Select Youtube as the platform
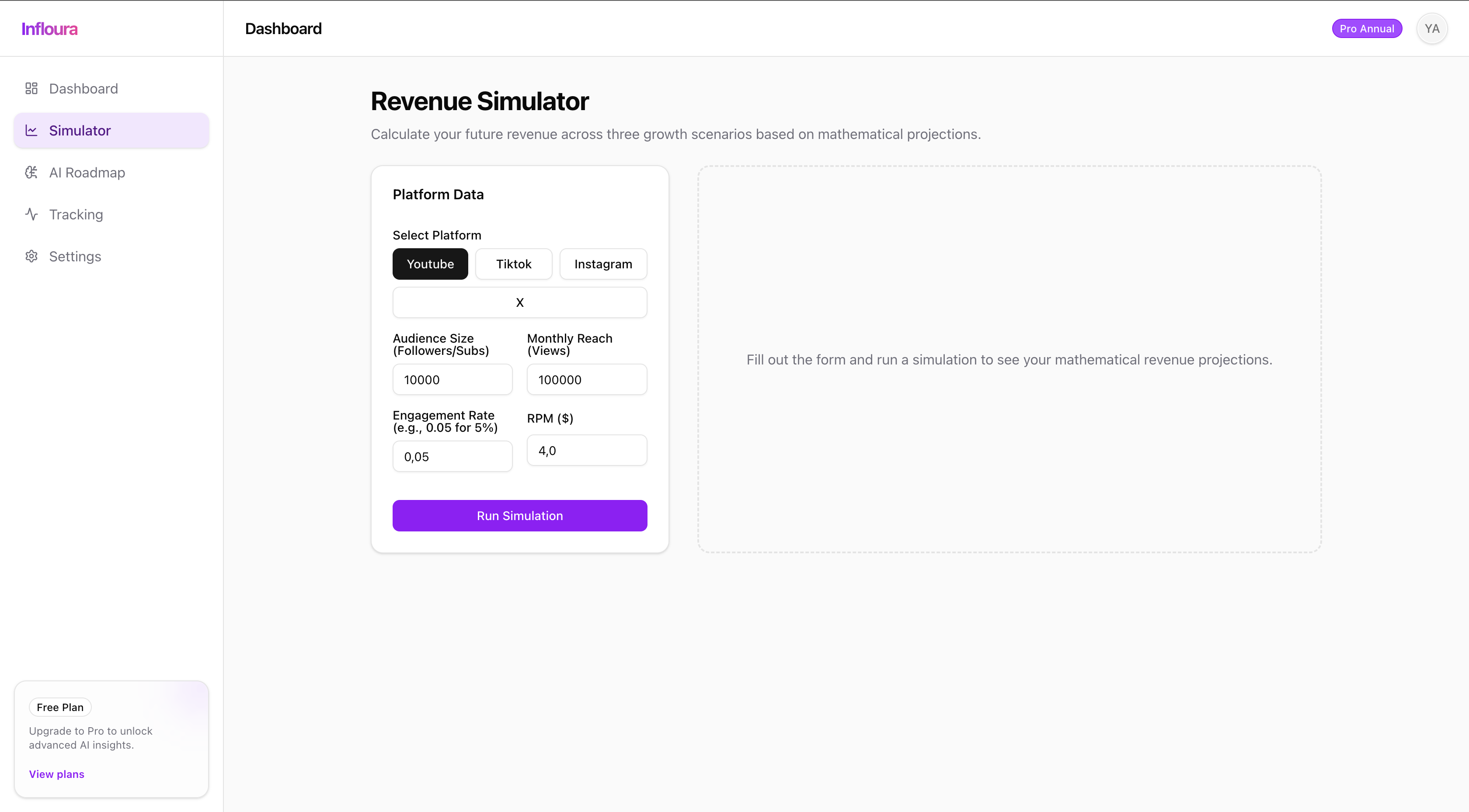 (x=431, y=264)
